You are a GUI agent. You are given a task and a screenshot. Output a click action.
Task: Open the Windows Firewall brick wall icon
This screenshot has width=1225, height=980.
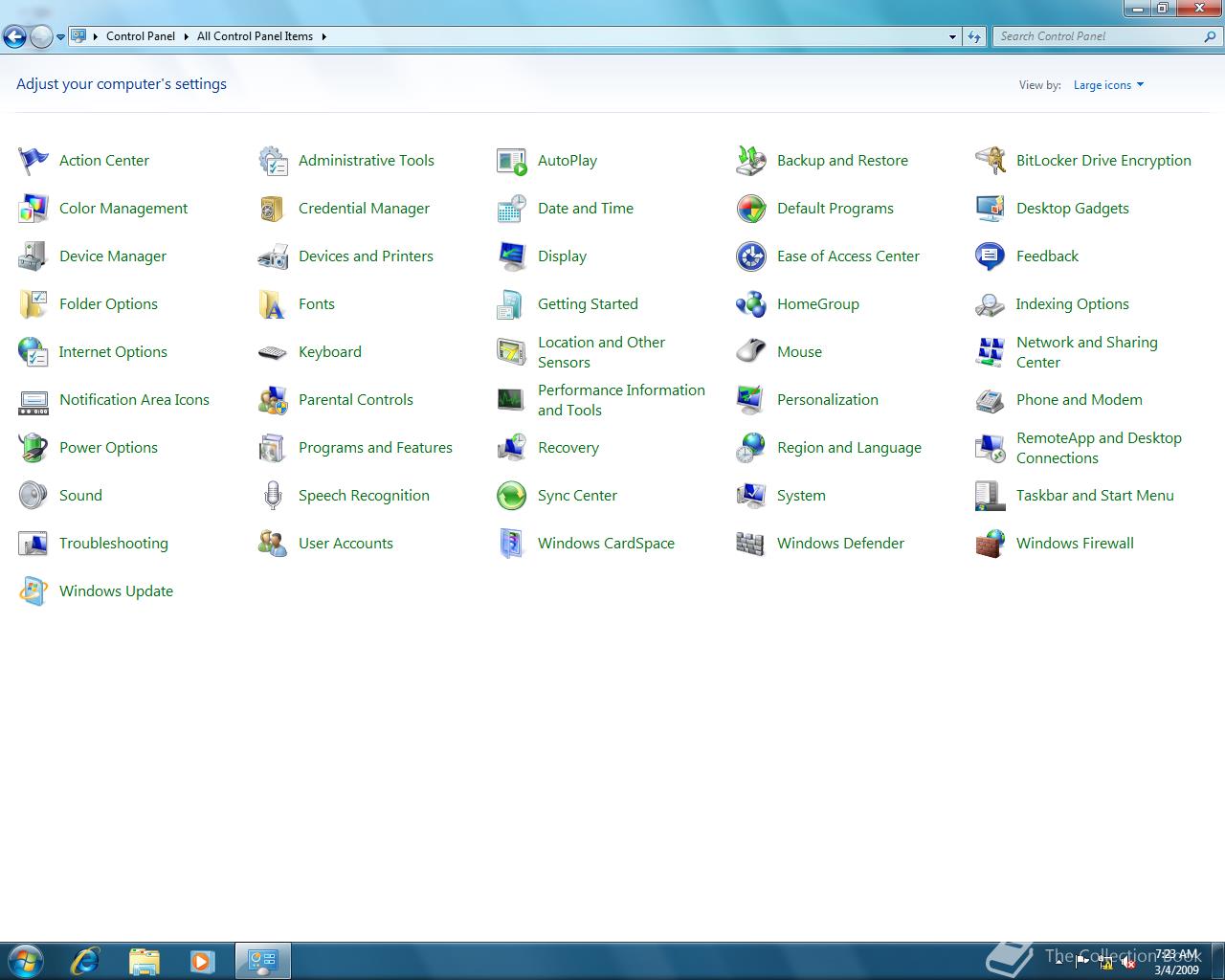click(x=991, y=544)
